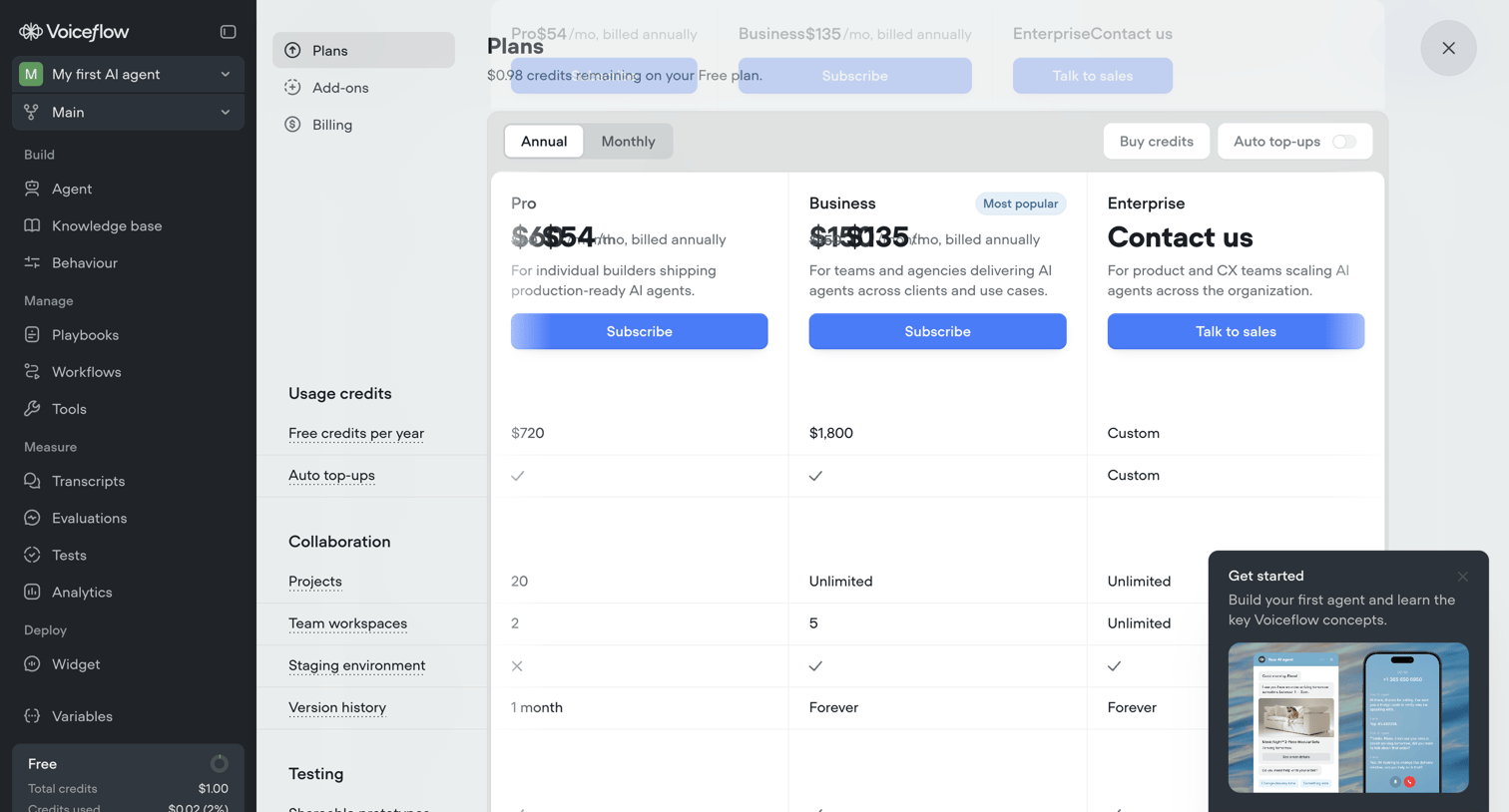
Task: Click the Free plan credits card
Action: (128, 778)
